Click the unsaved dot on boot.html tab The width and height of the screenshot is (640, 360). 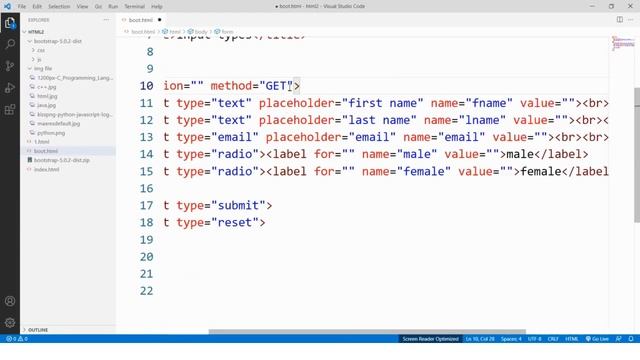pyautogui.click(x=159, y=20)
